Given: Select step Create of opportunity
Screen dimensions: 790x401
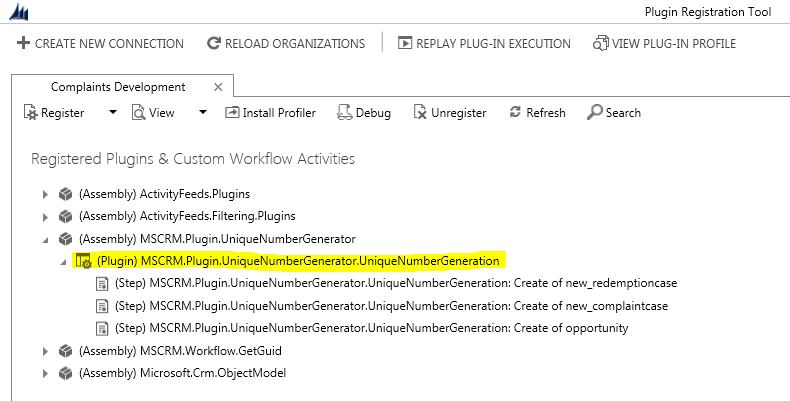Looking at the screenshot, I should [x=371, y=328].
